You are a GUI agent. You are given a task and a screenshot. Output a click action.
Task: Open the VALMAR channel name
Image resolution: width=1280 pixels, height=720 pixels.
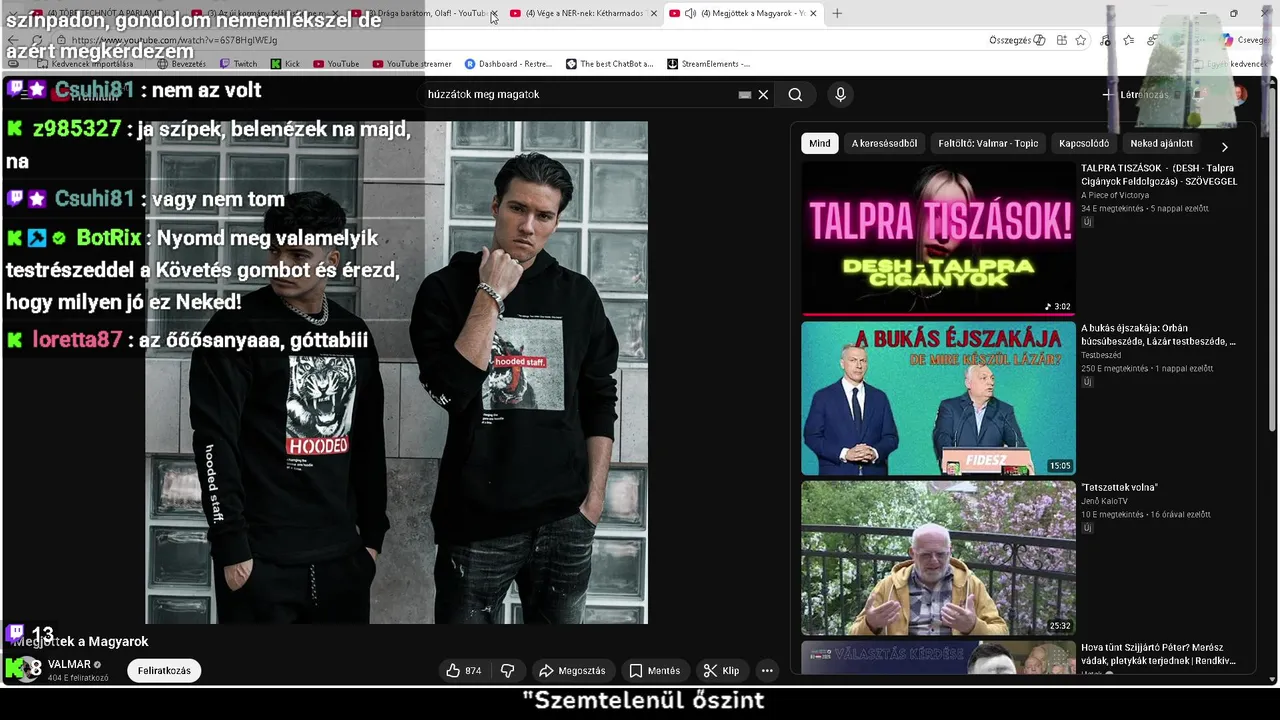(69, 664)
